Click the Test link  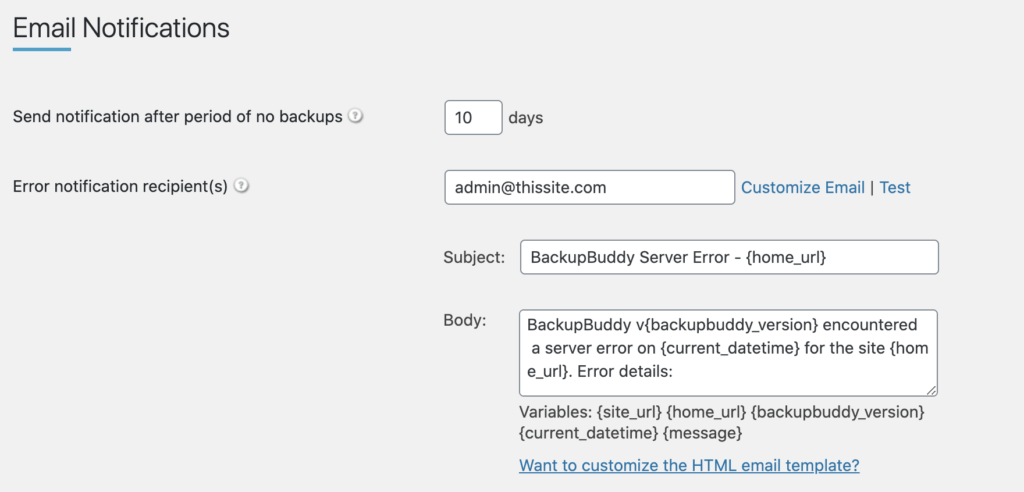[x=895, y=188]
